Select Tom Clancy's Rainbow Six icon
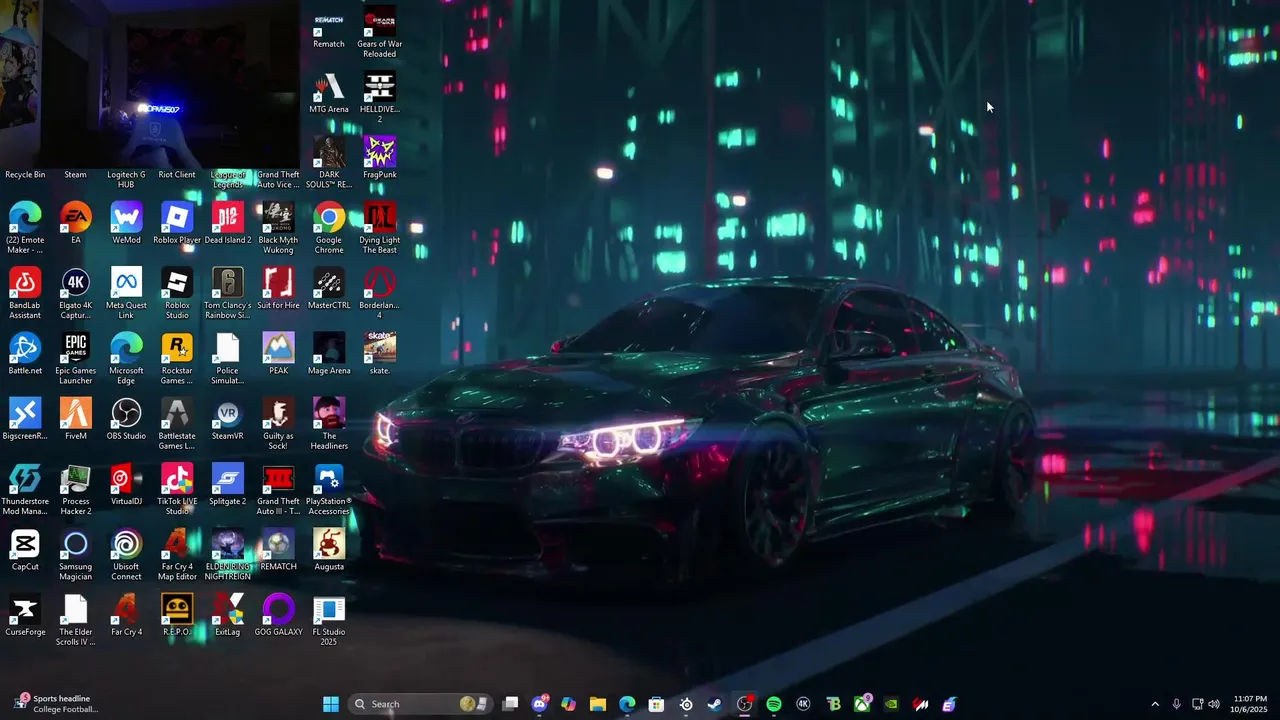The width and height of the screenshot is (1280, 720). pos(228,293)
